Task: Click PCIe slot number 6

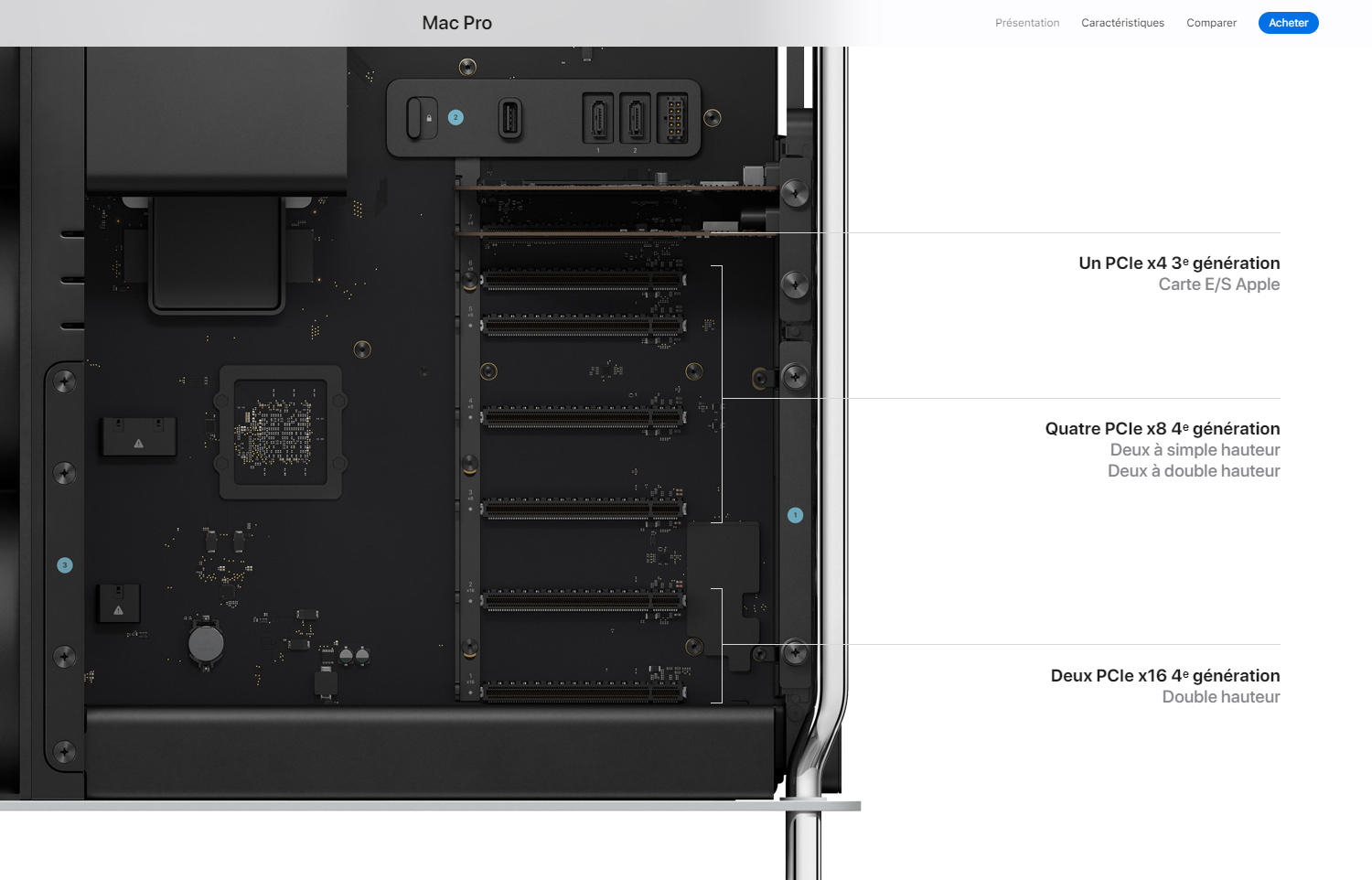Action: tap(584, 279)
